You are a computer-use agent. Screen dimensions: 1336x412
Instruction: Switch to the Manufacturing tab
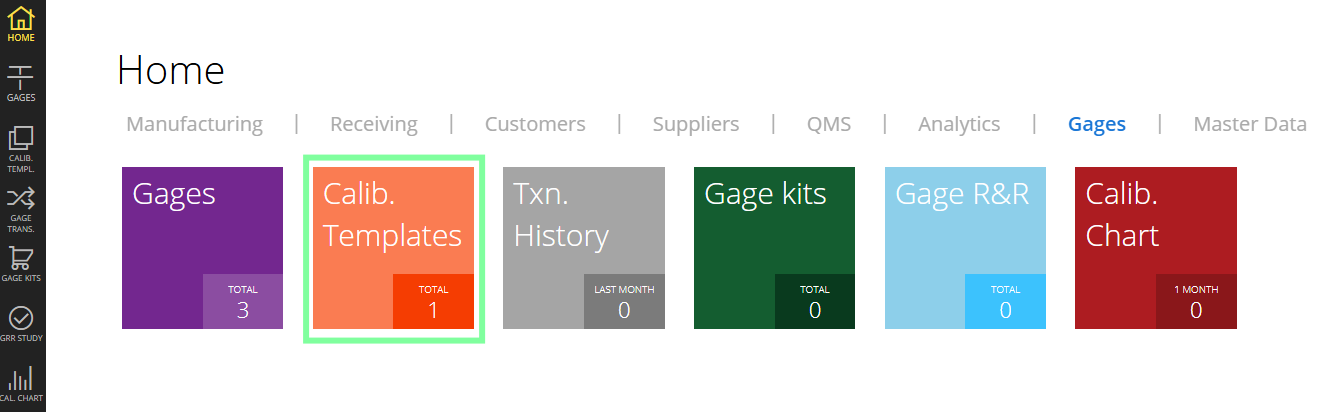point(194,124)
